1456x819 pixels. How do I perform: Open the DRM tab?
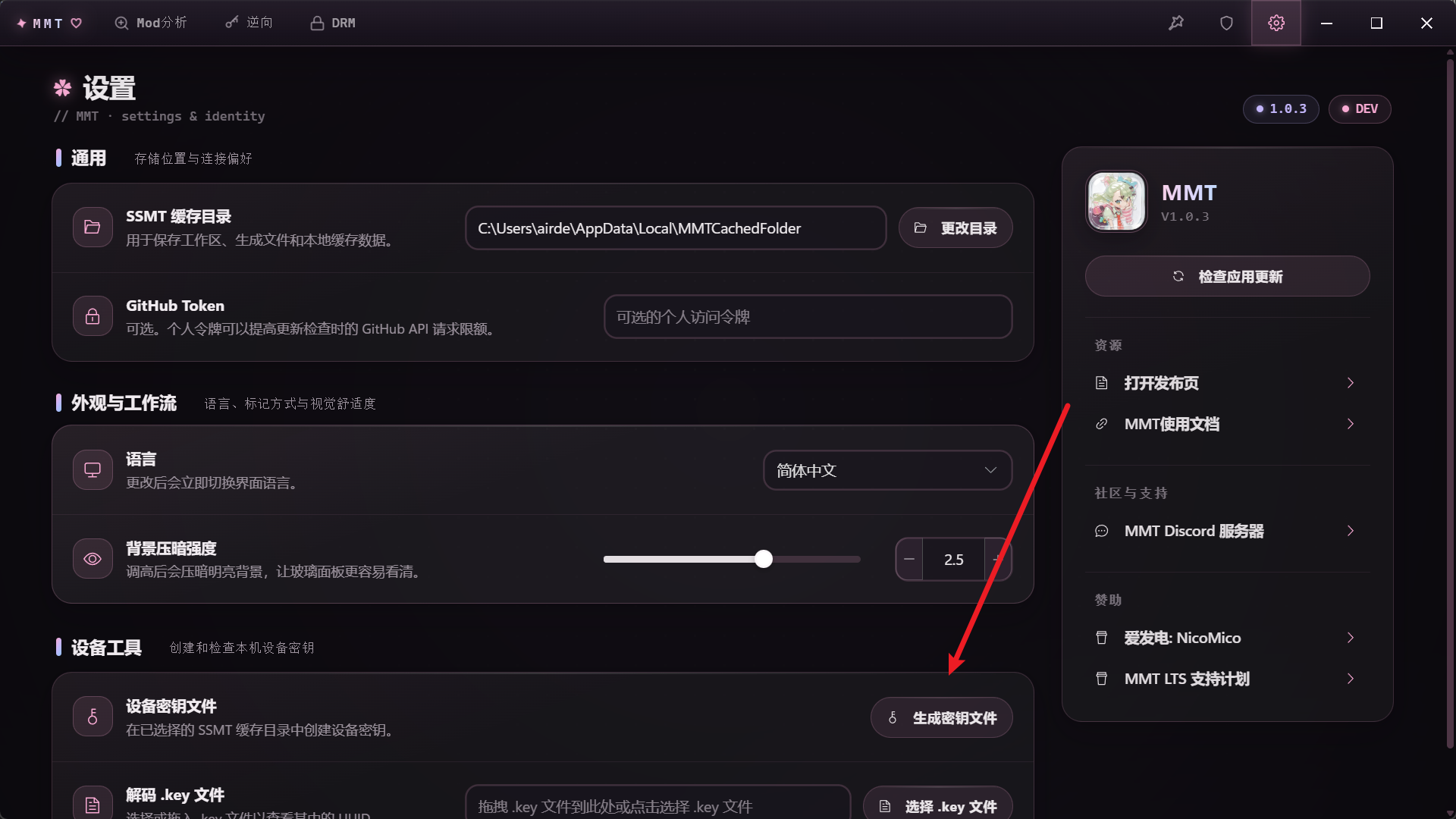pyautogui.click(x=333, y=23)
